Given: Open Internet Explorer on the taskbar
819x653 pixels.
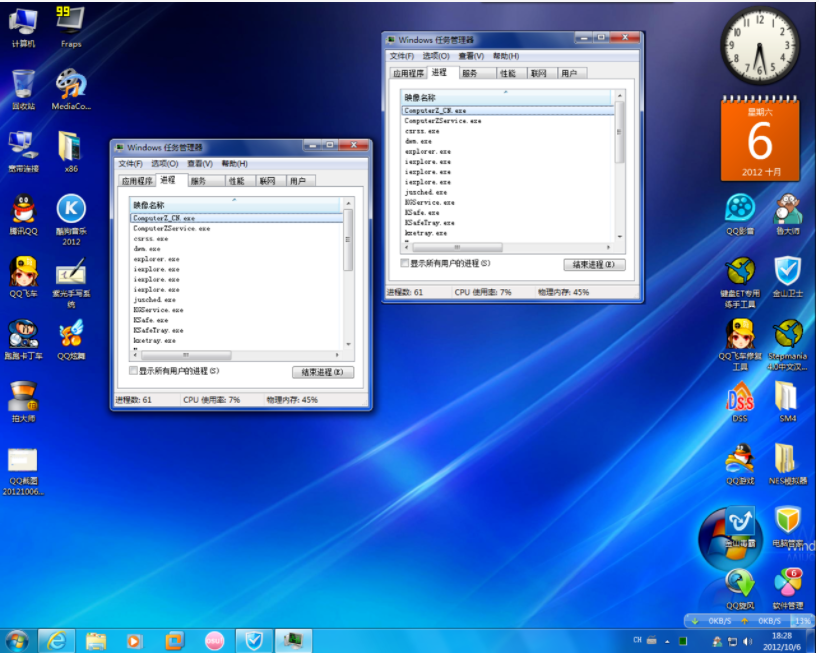Looking at the screenshot, I should click(x=56, y=640).
